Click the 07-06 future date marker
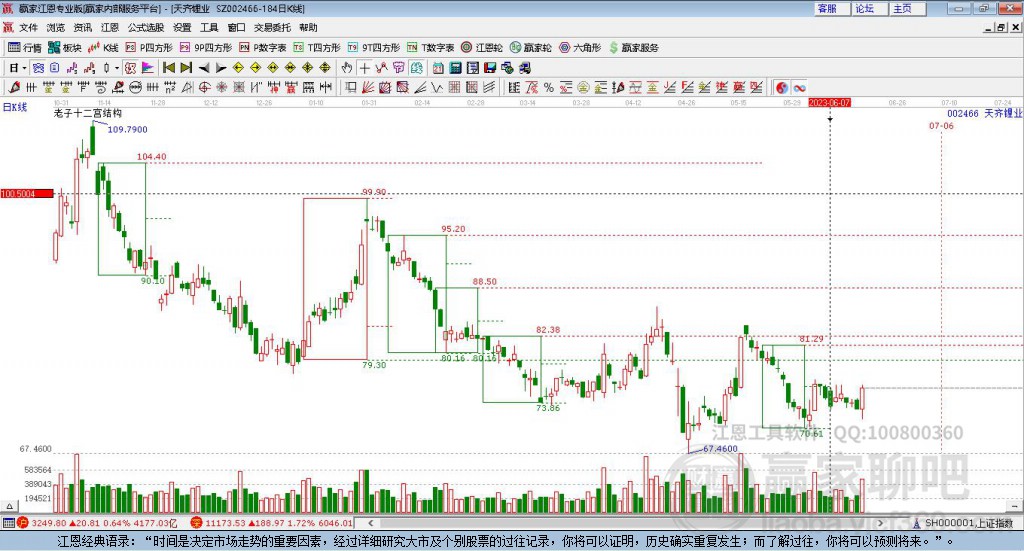This screenshot has height=551, width=1024. (941, 125)
